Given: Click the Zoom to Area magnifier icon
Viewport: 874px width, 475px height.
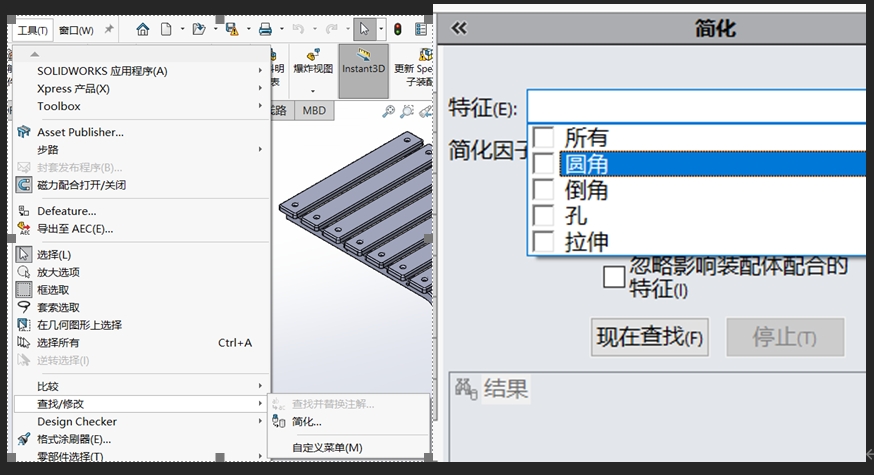Looking at the screenshot, I should click(x=407, y=112).
